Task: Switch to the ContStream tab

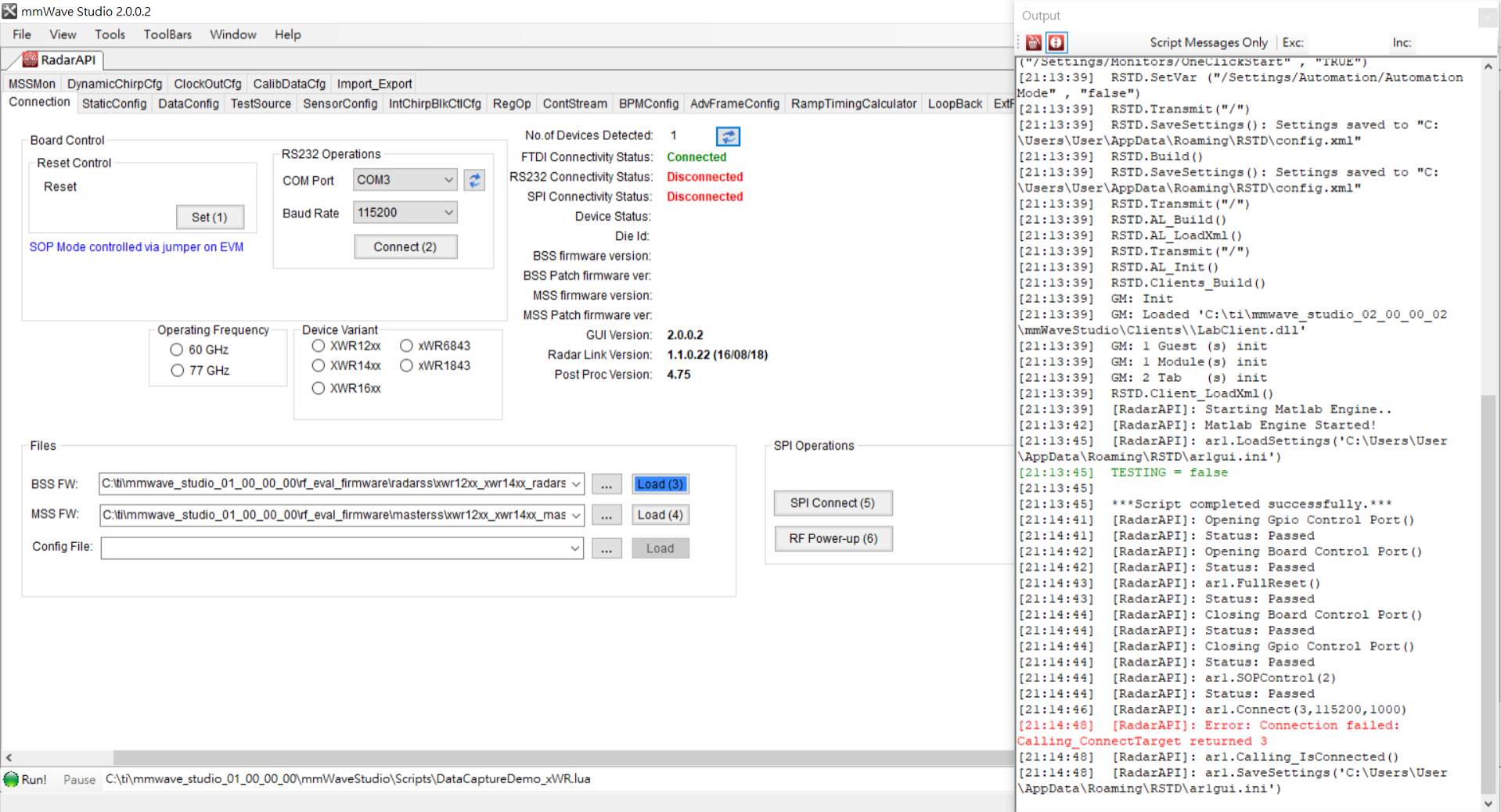Action: pos(575,104)
